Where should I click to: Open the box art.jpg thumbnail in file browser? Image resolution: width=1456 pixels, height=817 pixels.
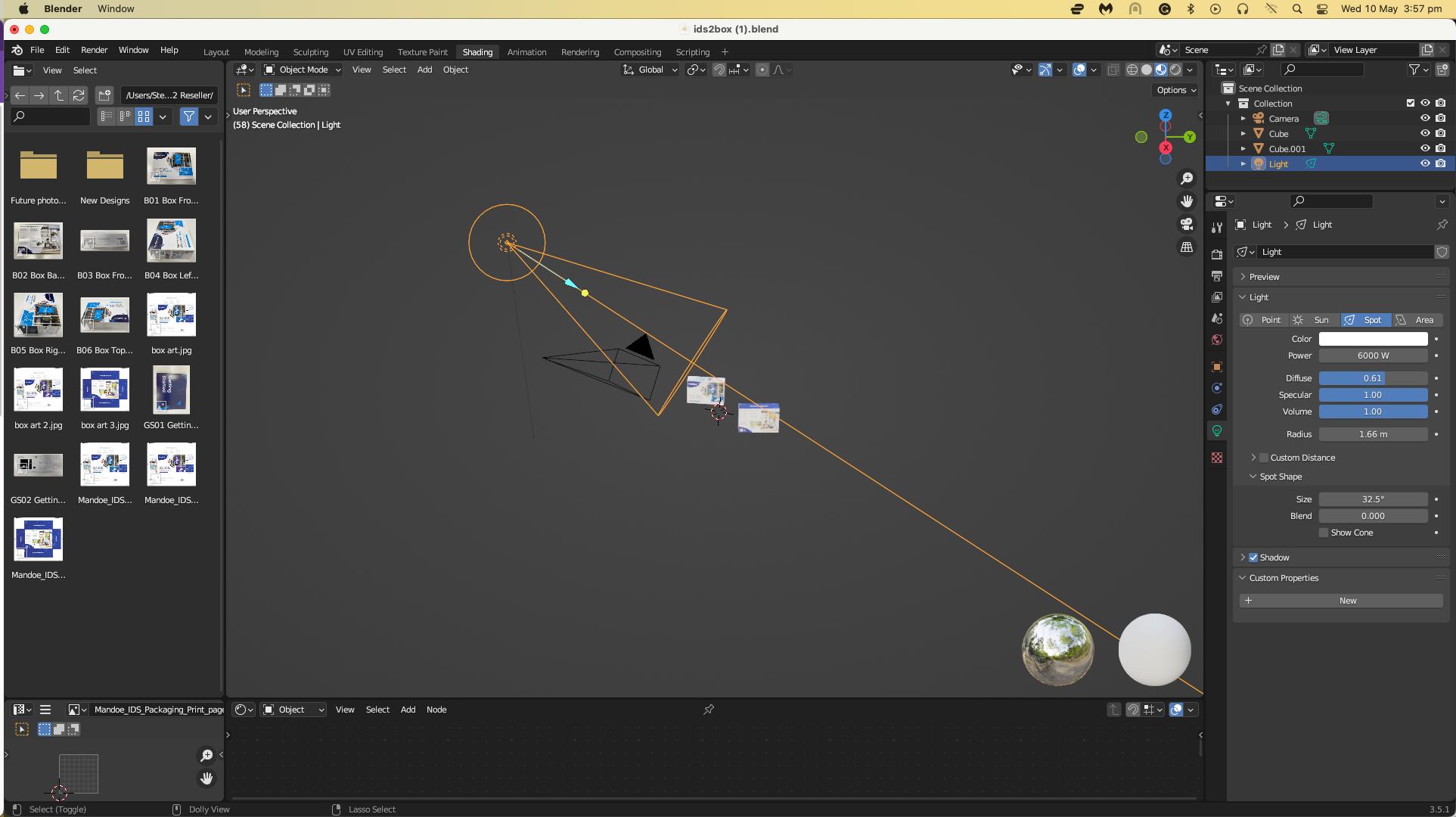pyautogui.click(x=171, y=315)
